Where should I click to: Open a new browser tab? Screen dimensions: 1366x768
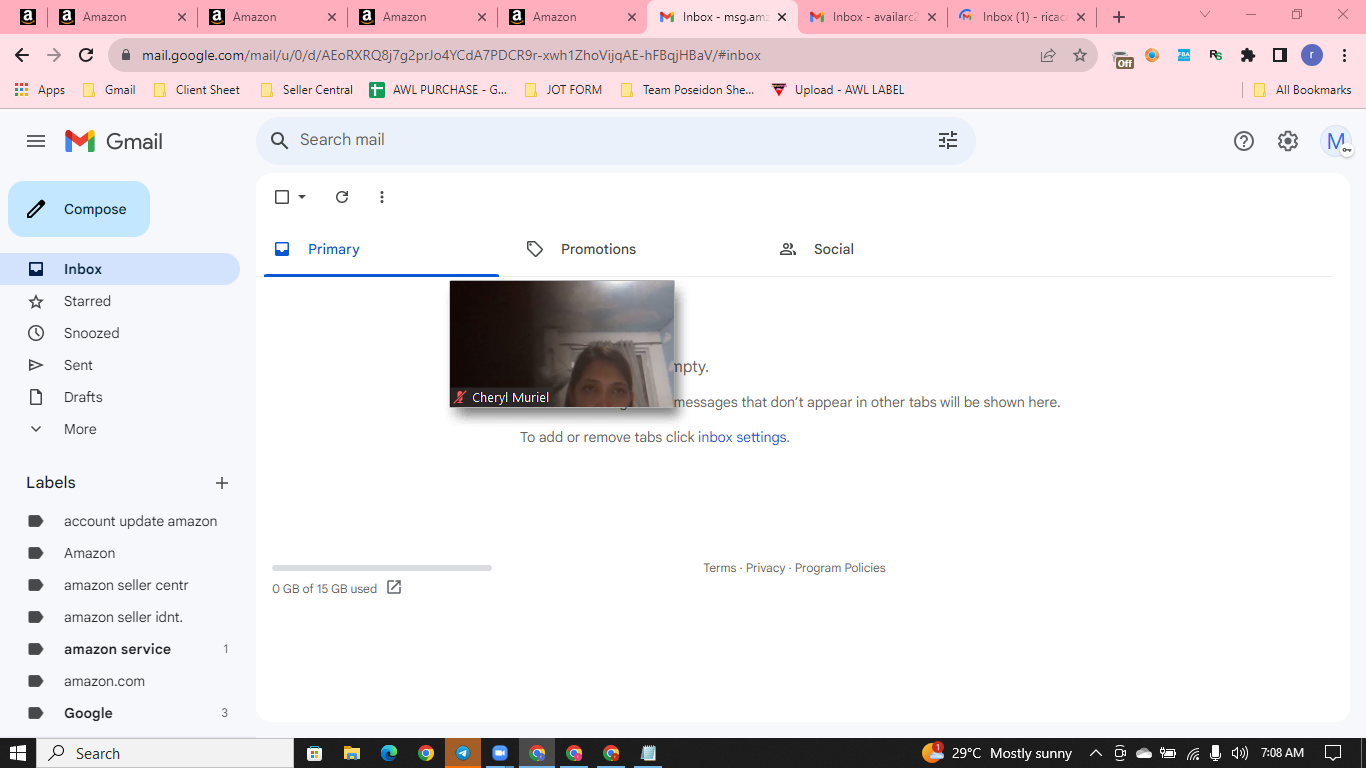pos(1119,17)
